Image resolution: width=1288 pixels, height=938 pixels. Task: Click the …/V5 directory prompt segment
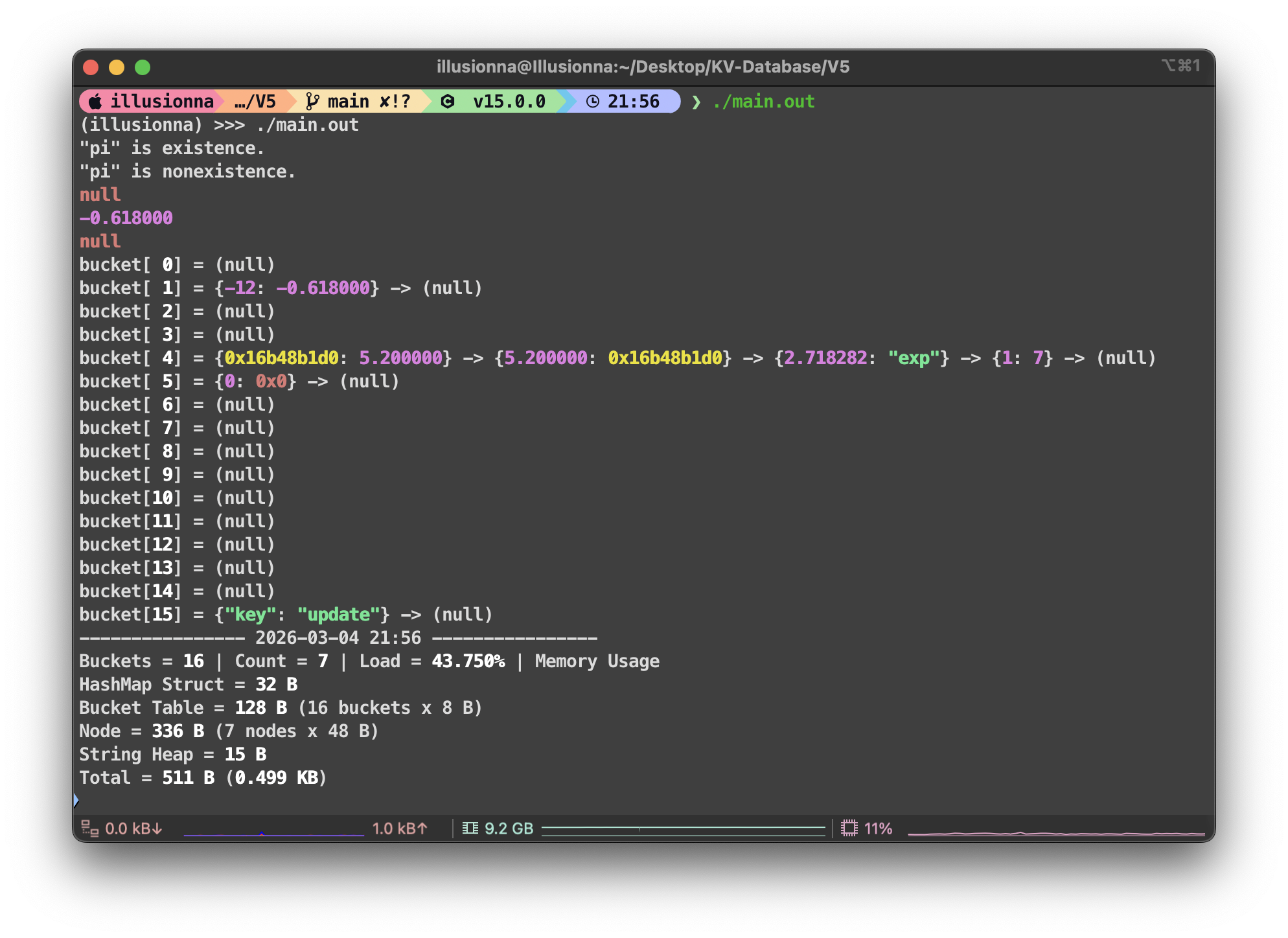255,101
